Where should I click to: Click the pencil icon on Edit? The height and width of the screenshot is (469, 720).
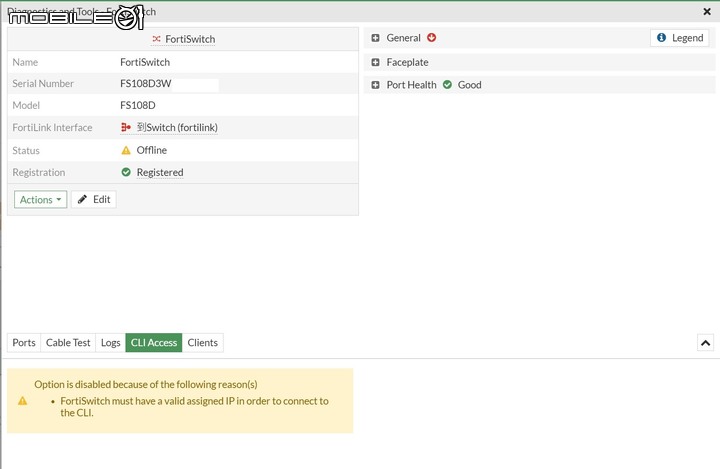point(82,199)
